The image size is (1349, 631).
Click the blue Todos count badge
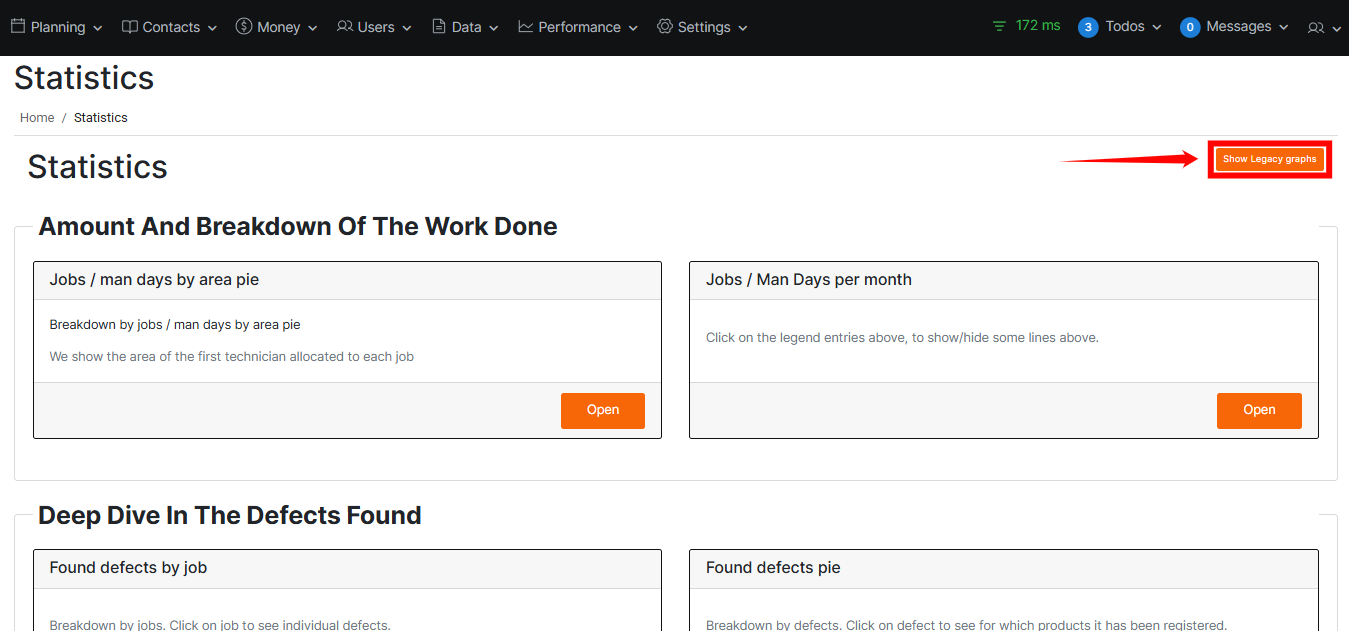pos(1088,27)
